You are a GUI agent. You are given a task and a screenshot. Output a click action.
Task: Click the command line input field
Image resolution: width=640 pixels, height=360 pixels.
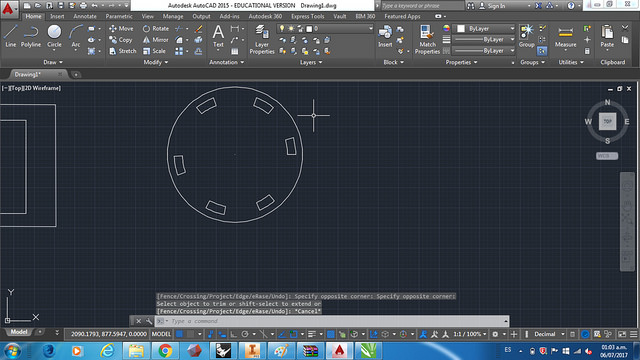[x=337, y=321]
